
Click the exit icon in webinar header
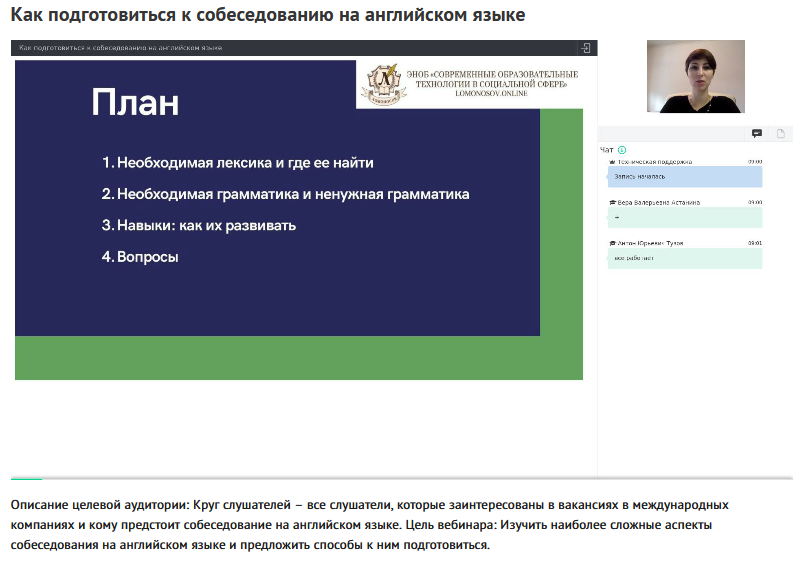[x=586, y=48]
